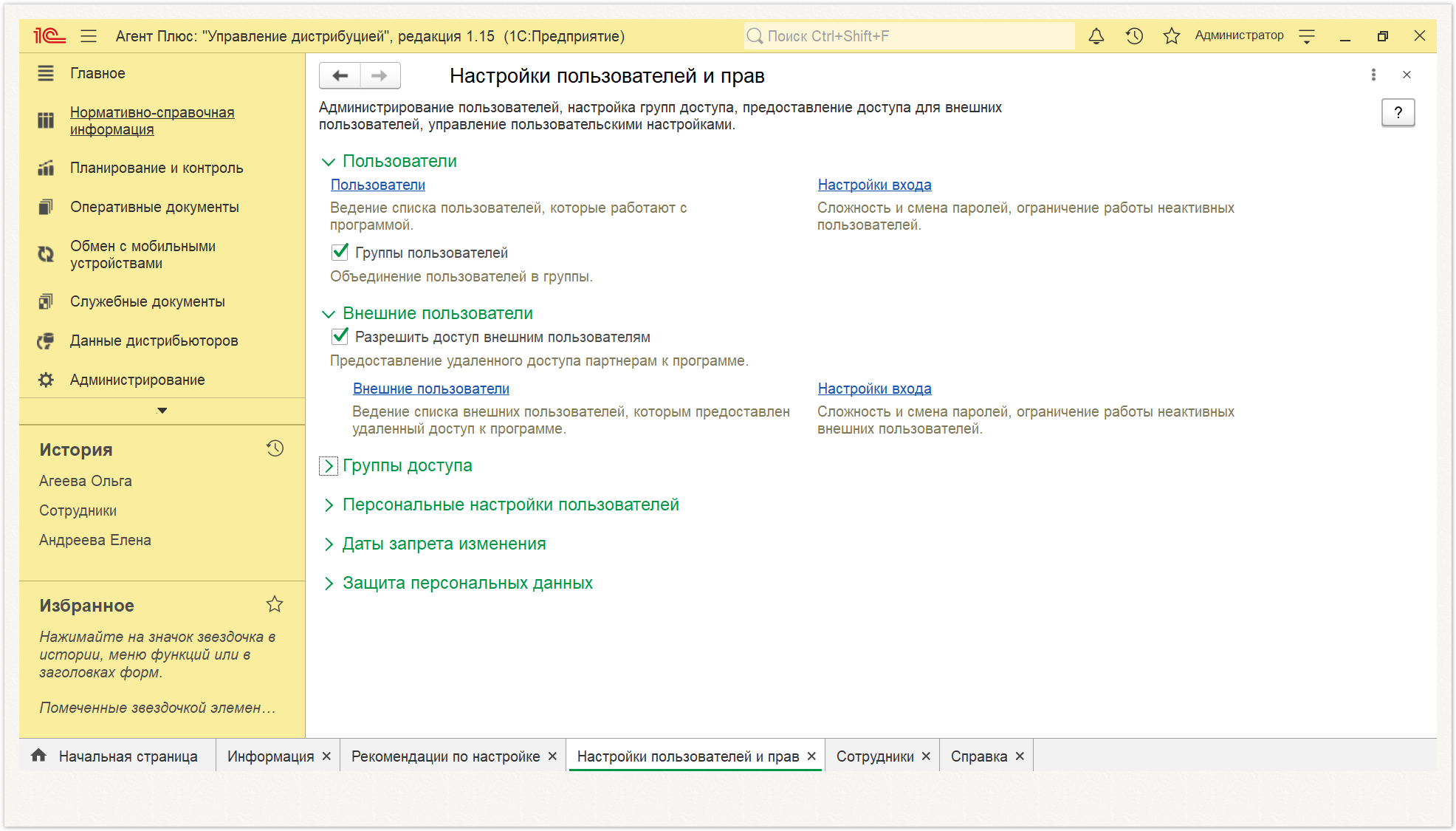This screenshot has height=831, width=1456.
Task: Open the service menu hamburger icon
Action: [89, 35]
